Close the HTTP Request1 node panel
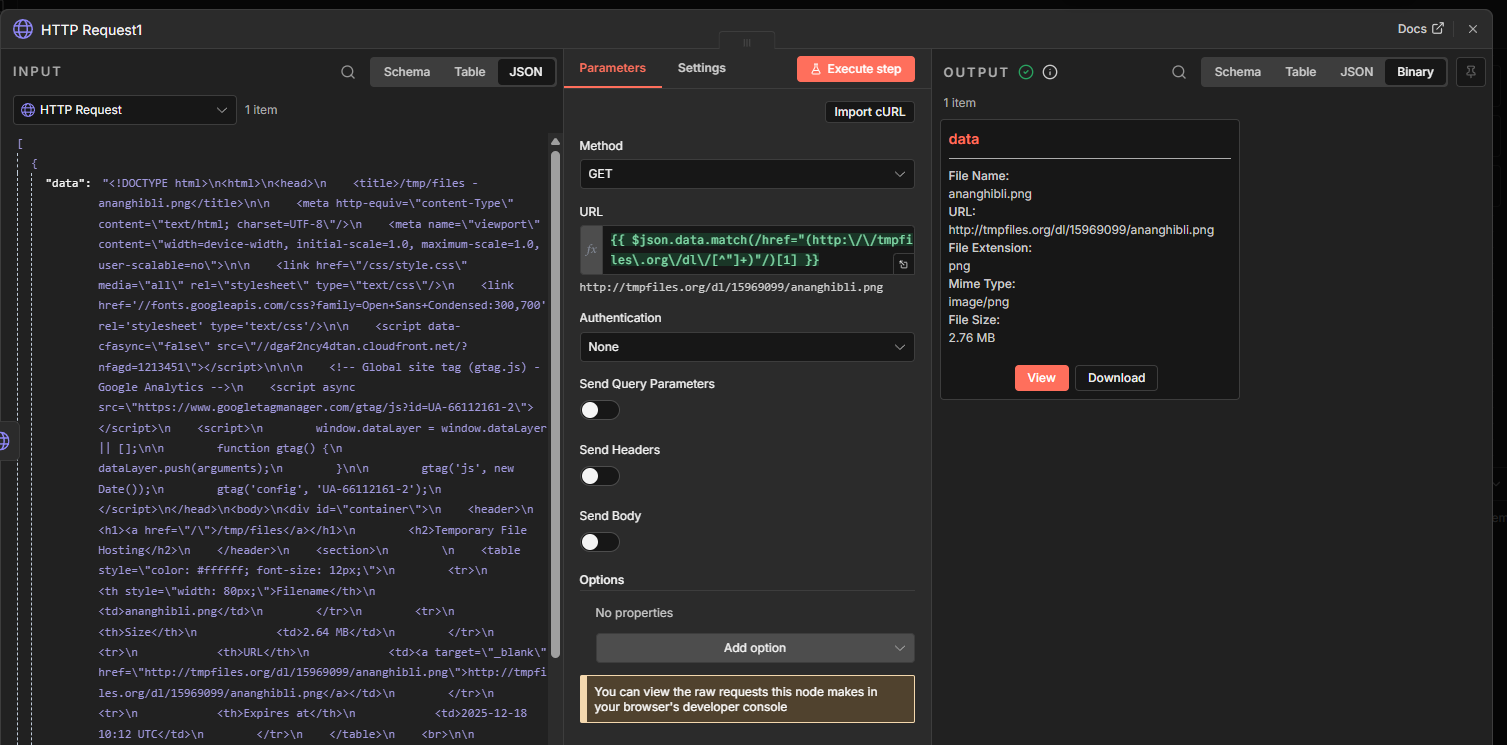 (1473, 29)
